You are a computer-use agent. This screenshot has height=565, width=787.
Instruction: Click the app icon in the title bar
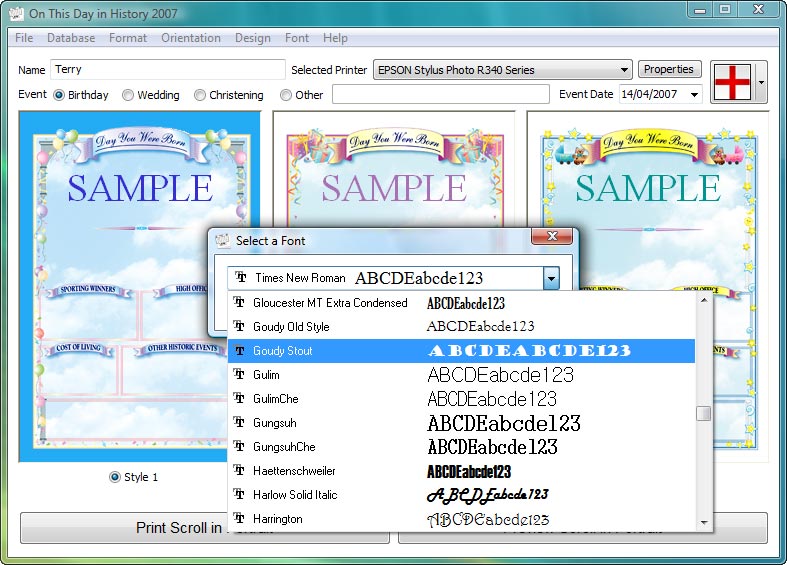tap(16, 13)
